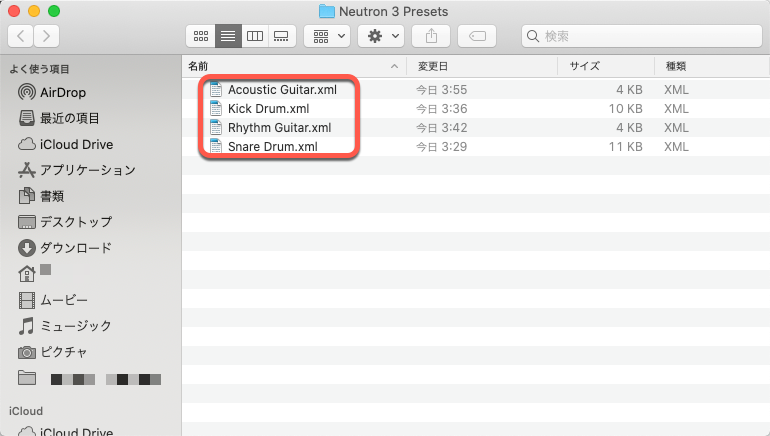Click the 今日 3:42 modified date
This screenshot has height=436, width=770.
click(x=441, y=128)
